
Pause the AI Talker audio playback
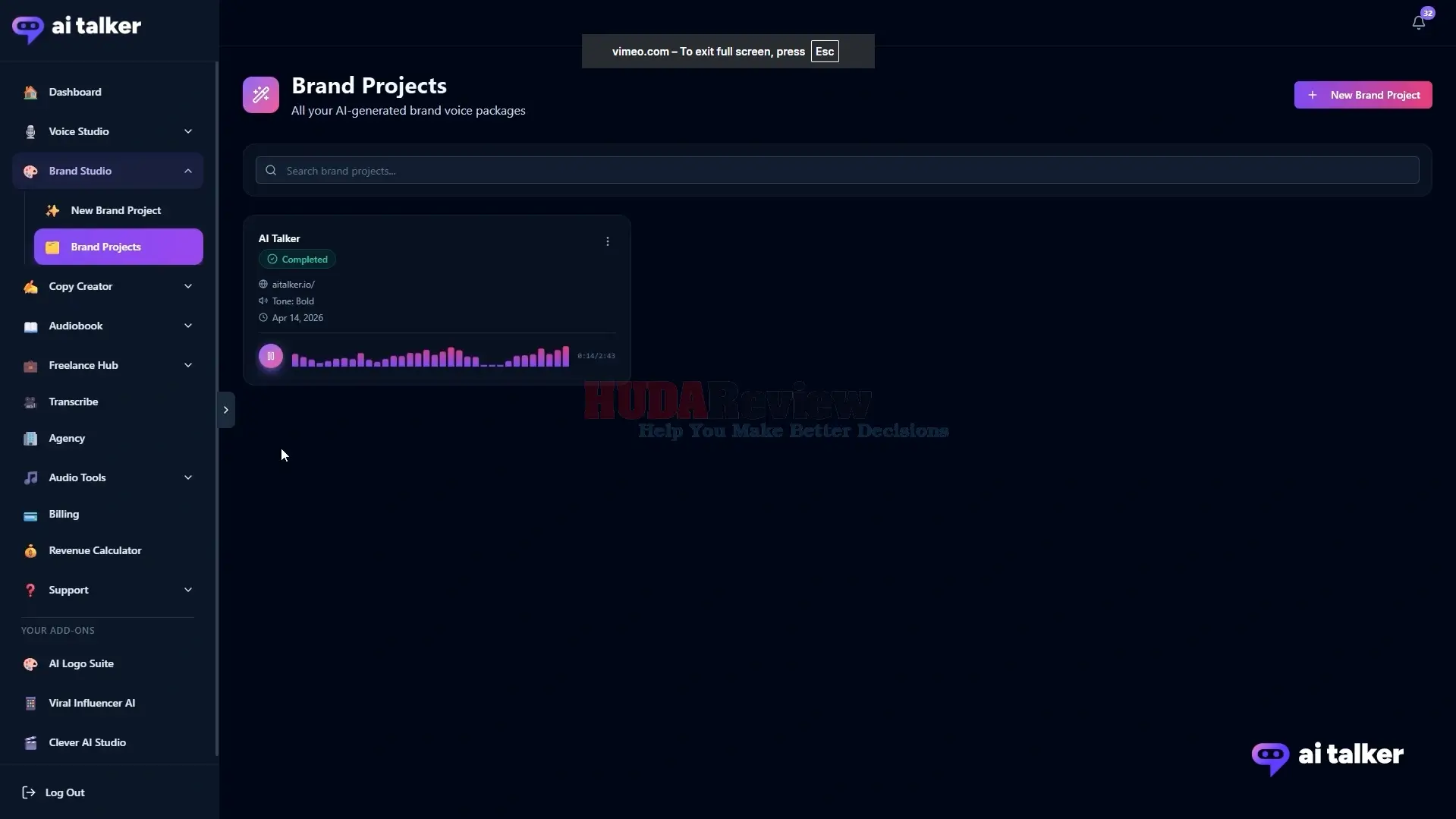pos(271,356)
